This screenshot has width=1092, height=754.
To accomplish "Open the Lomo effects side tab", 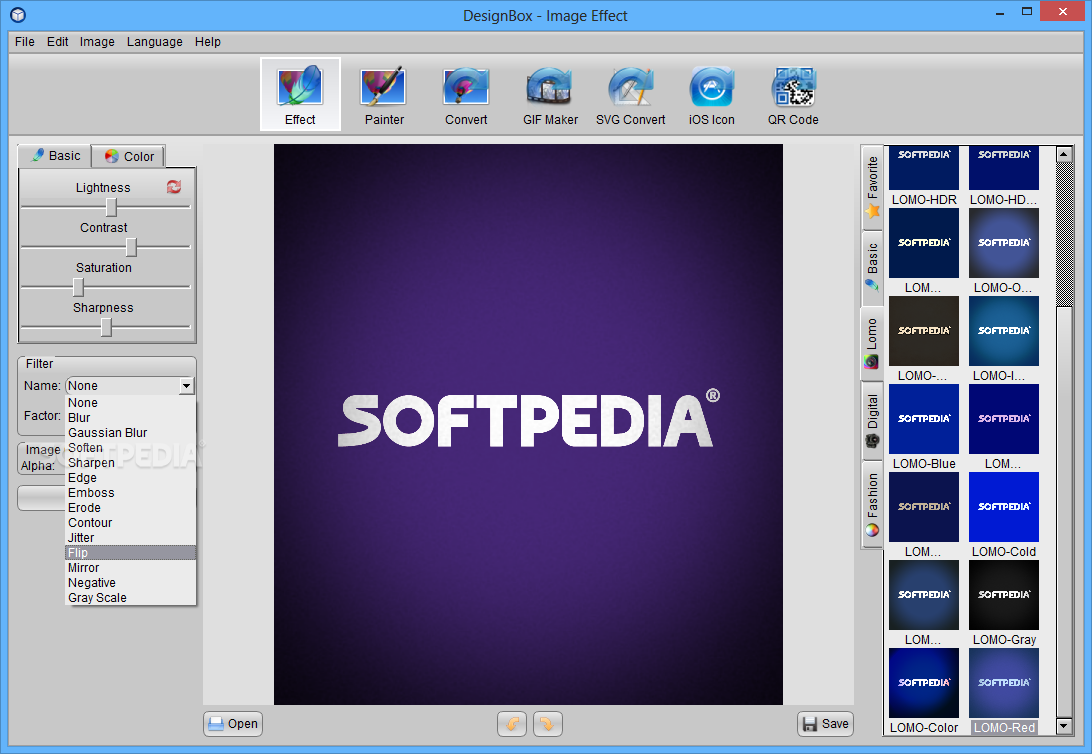I will pyautogui.click(x=872, y=343).
